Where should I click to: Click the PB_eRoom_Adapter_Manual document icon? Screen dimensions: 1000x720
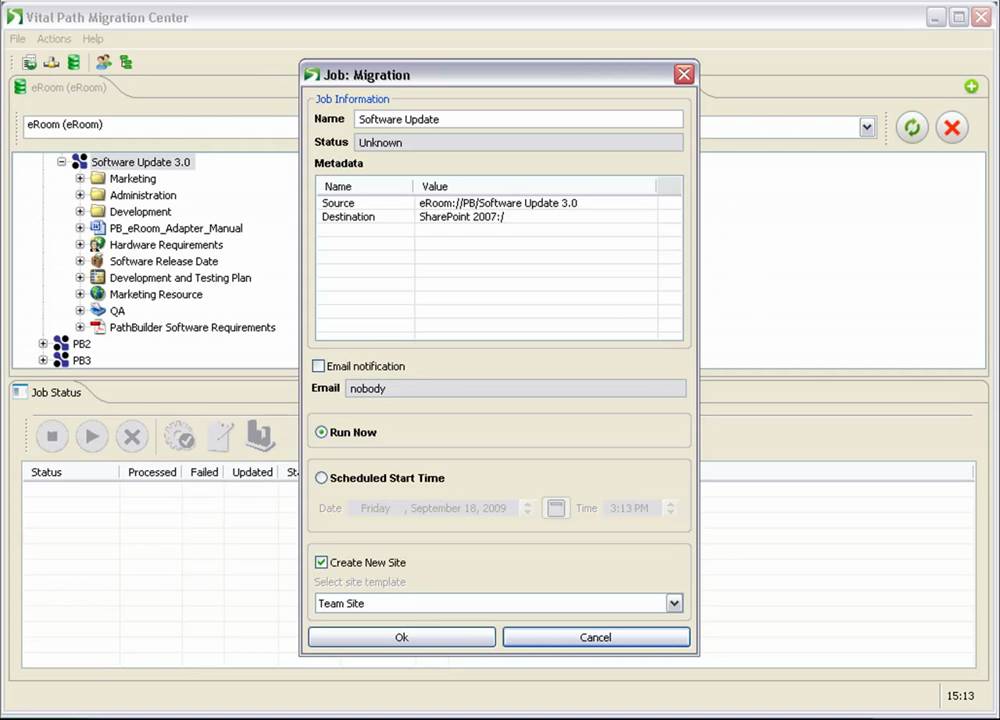(98, 228)
